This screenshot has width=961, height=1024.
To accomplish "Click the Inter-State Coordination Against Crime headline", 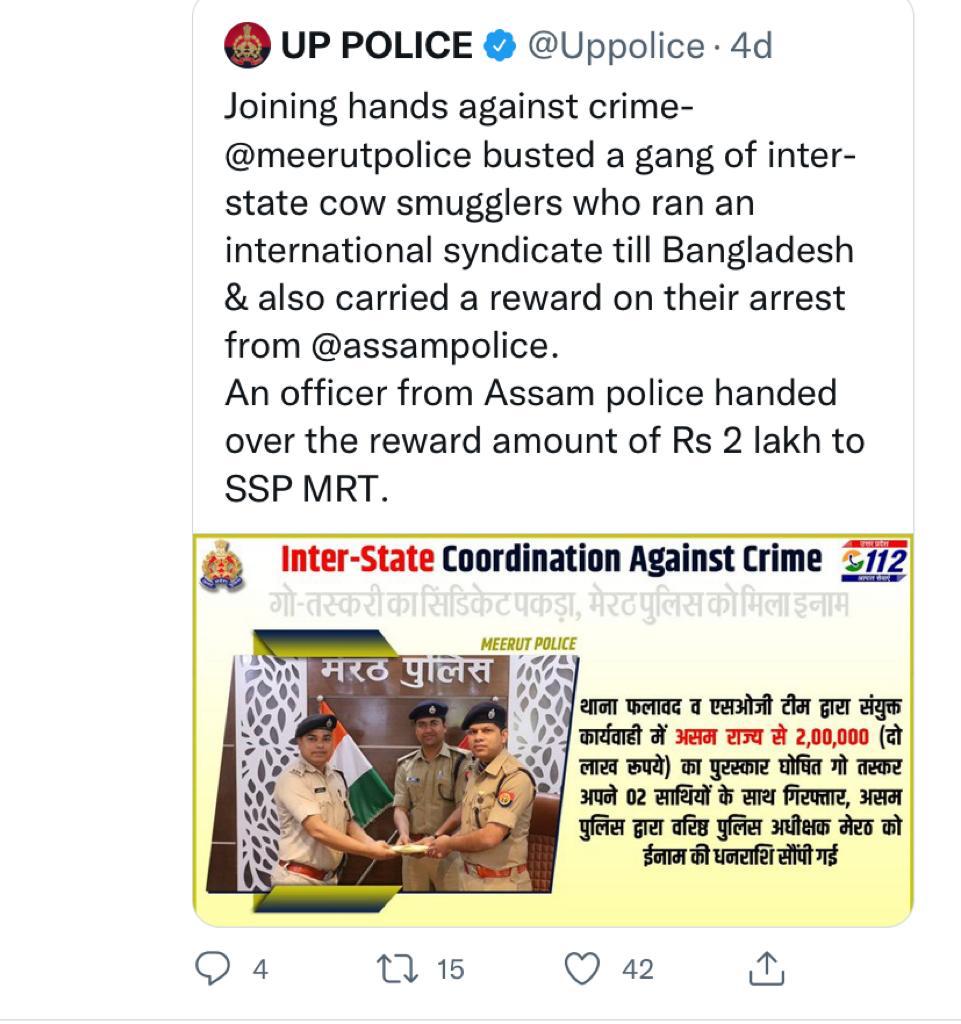I will tap(551, 559).
